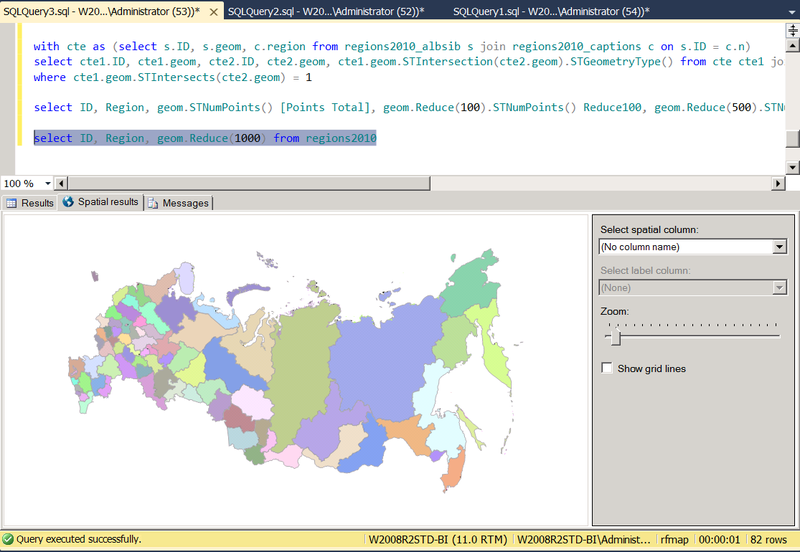Click the Messages page icon
Viewport: 800px width, 552px height.
153,203
